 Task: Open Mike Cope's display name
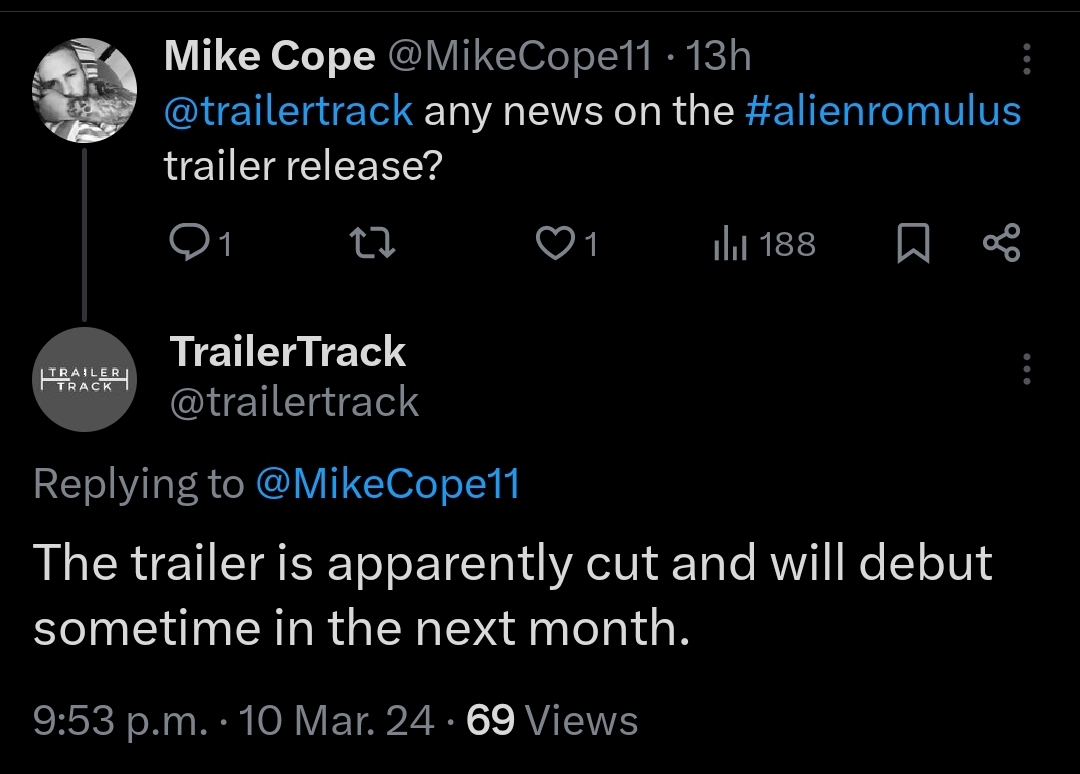(269, 57)
